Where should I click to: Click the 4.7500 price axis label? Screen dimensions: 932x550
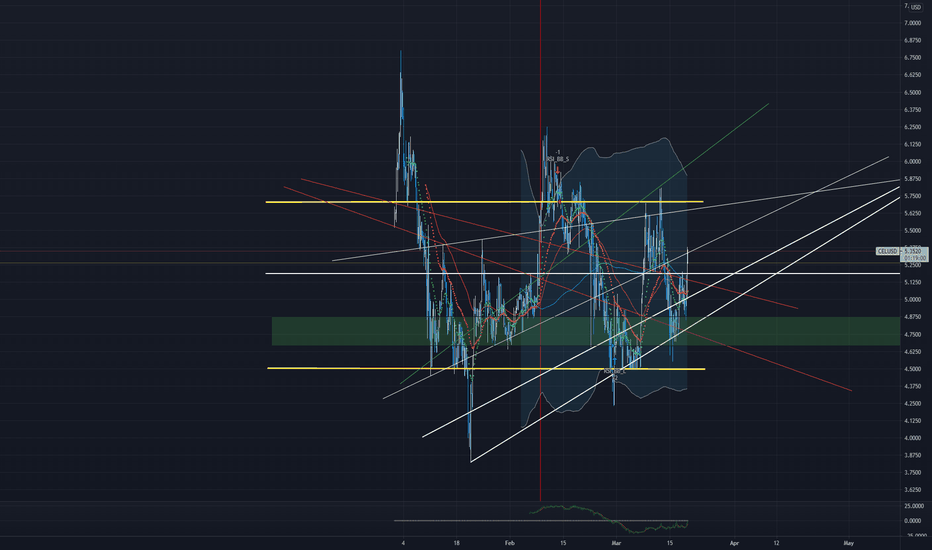(x=912, y=335)
